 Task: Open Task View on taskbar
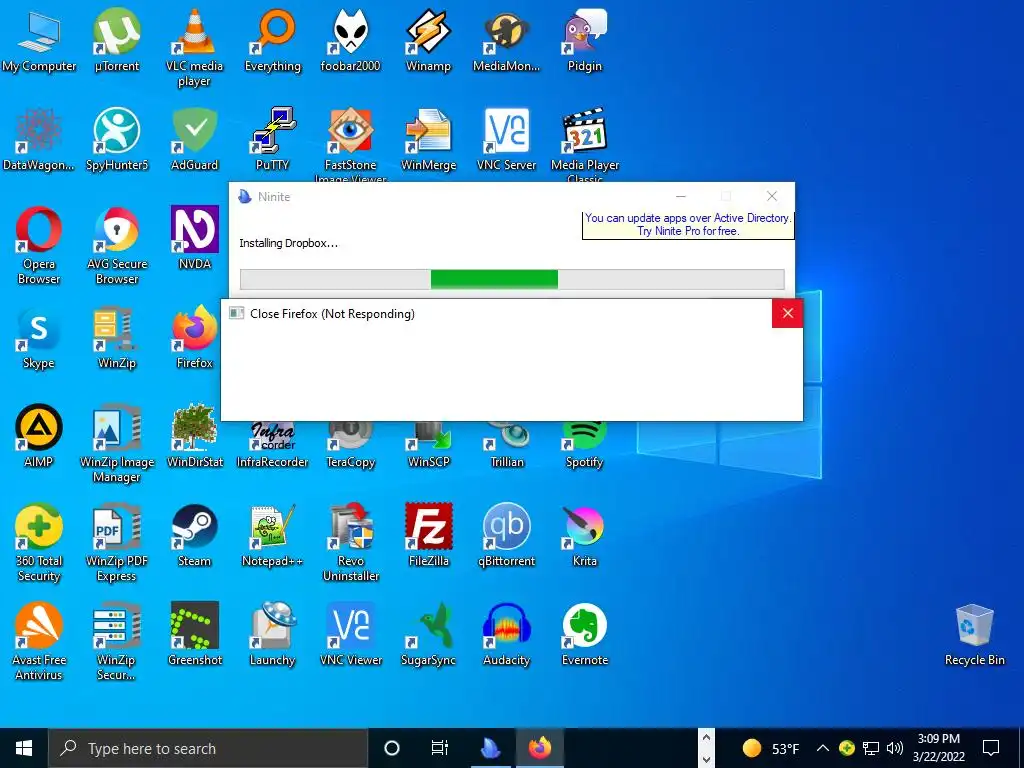click(440, 748)
